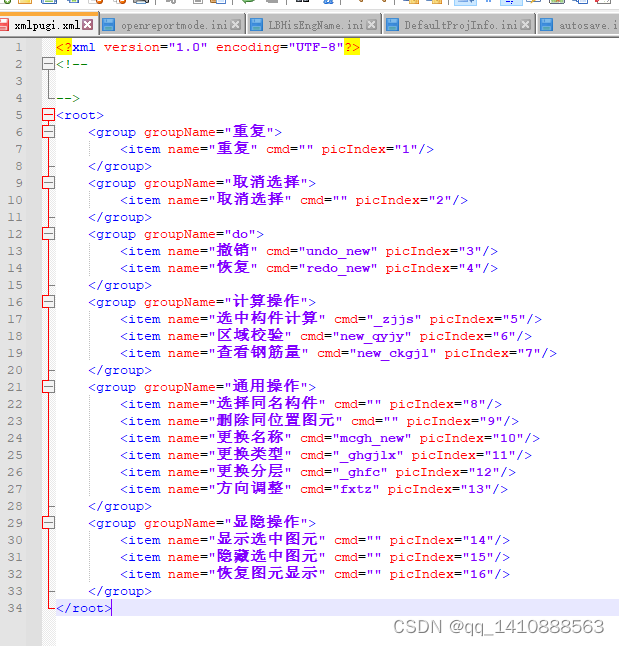Click the item name 显示选中图元
619x646 pixels.
point(267,539)
